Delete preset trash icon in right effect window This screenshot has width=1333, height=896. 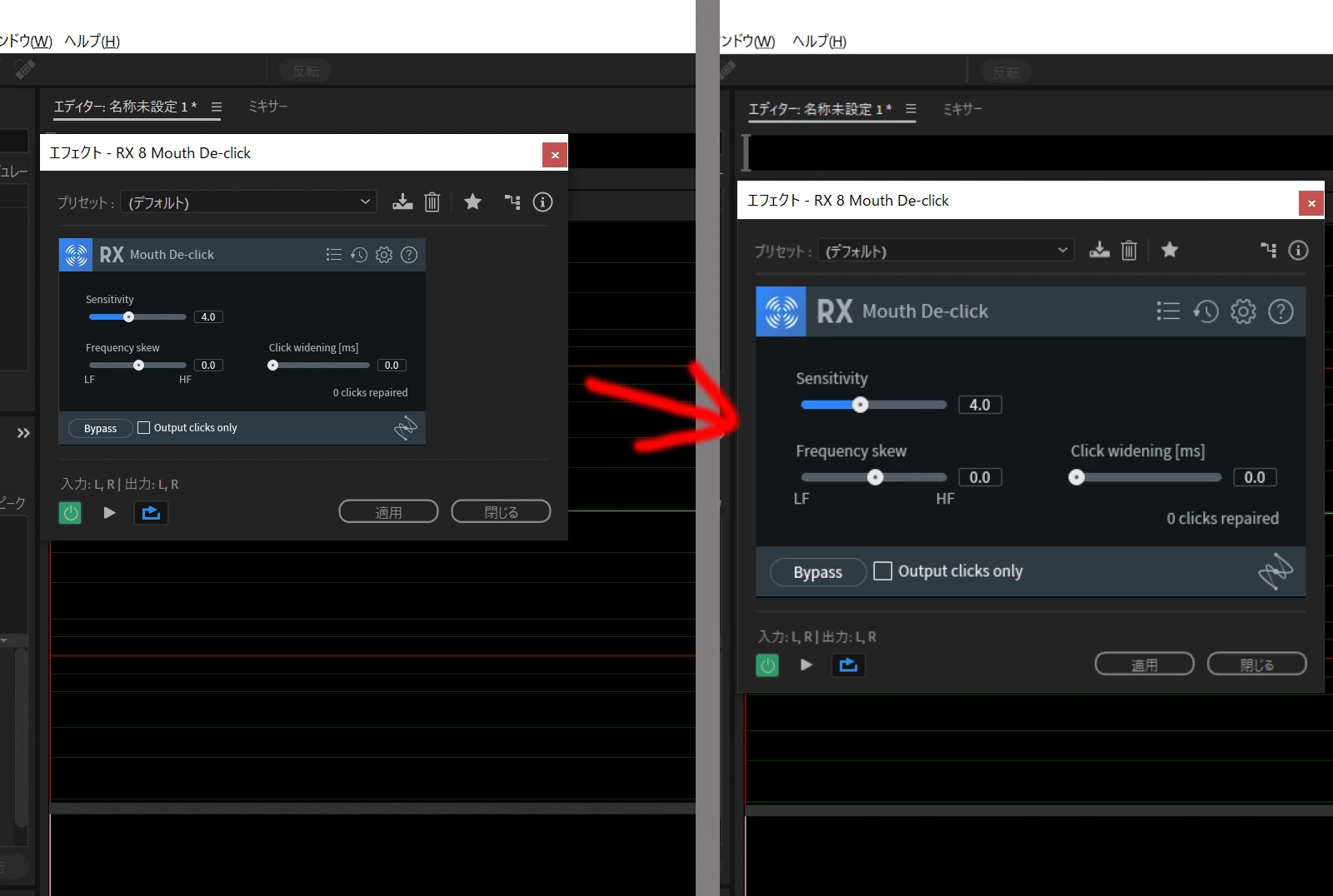pos(1129,250)
